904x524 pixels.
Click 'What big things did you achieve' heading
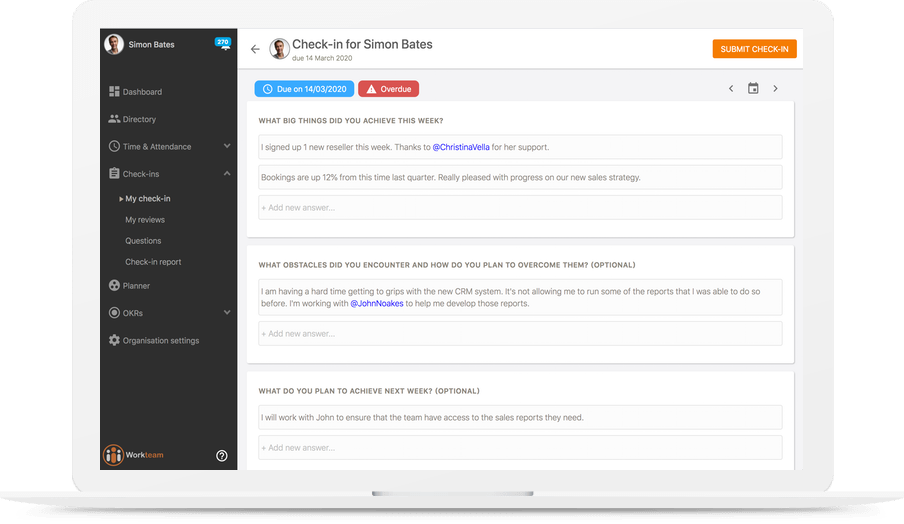click(351, 121)
